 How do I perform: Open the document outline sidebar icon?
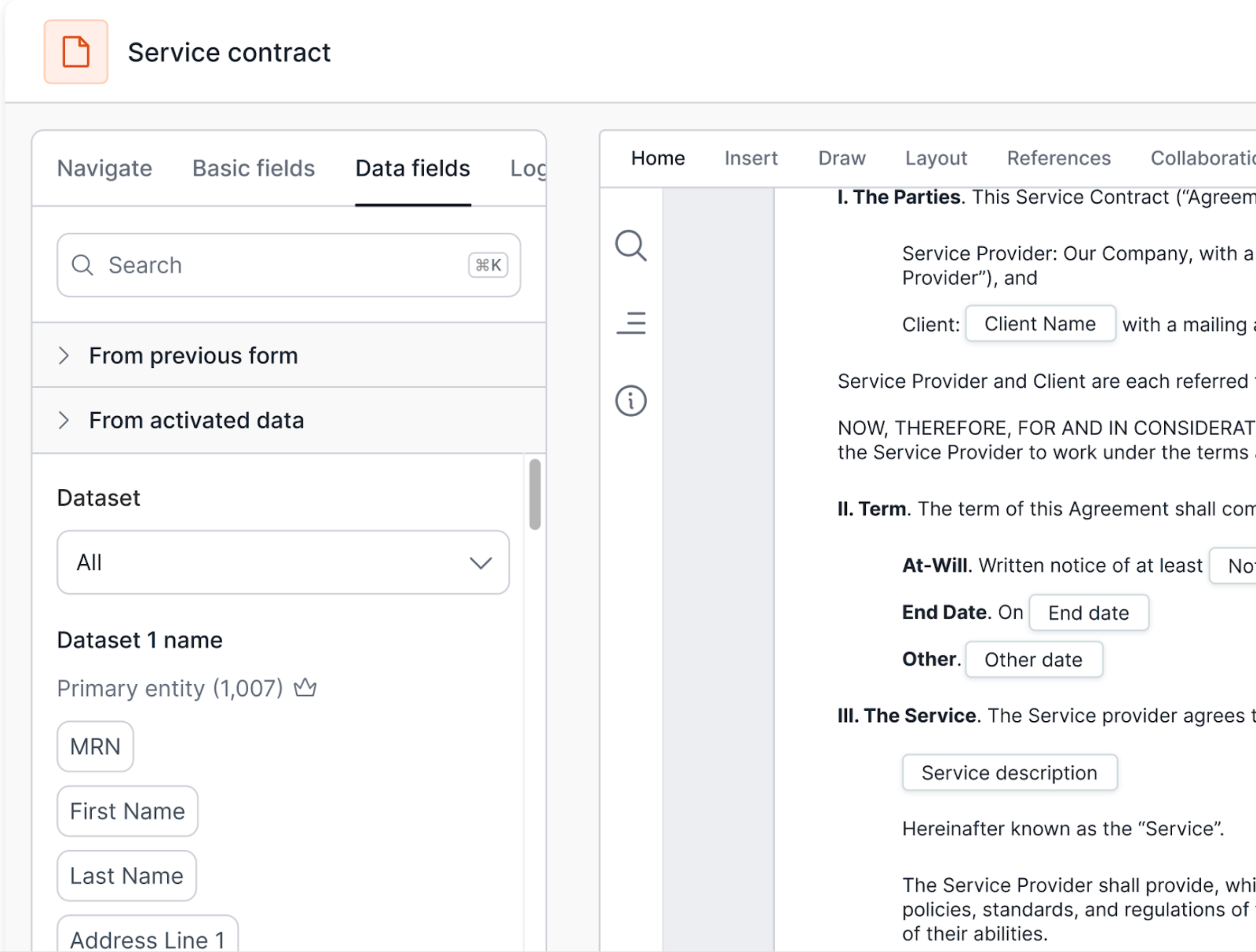tap(631, 323)
